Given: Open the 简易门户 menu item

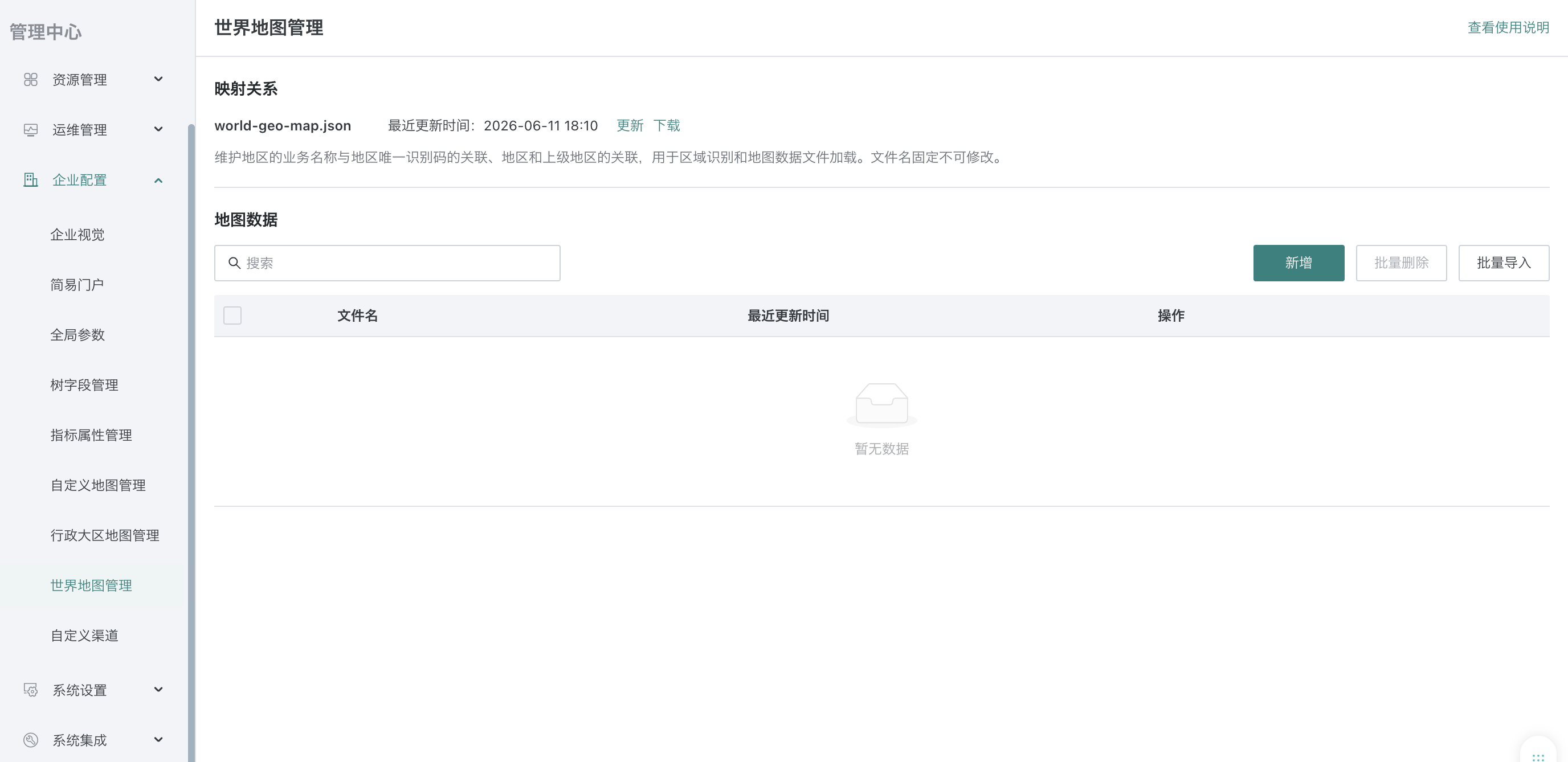Looking at the screenshot, I should [77, 285].
